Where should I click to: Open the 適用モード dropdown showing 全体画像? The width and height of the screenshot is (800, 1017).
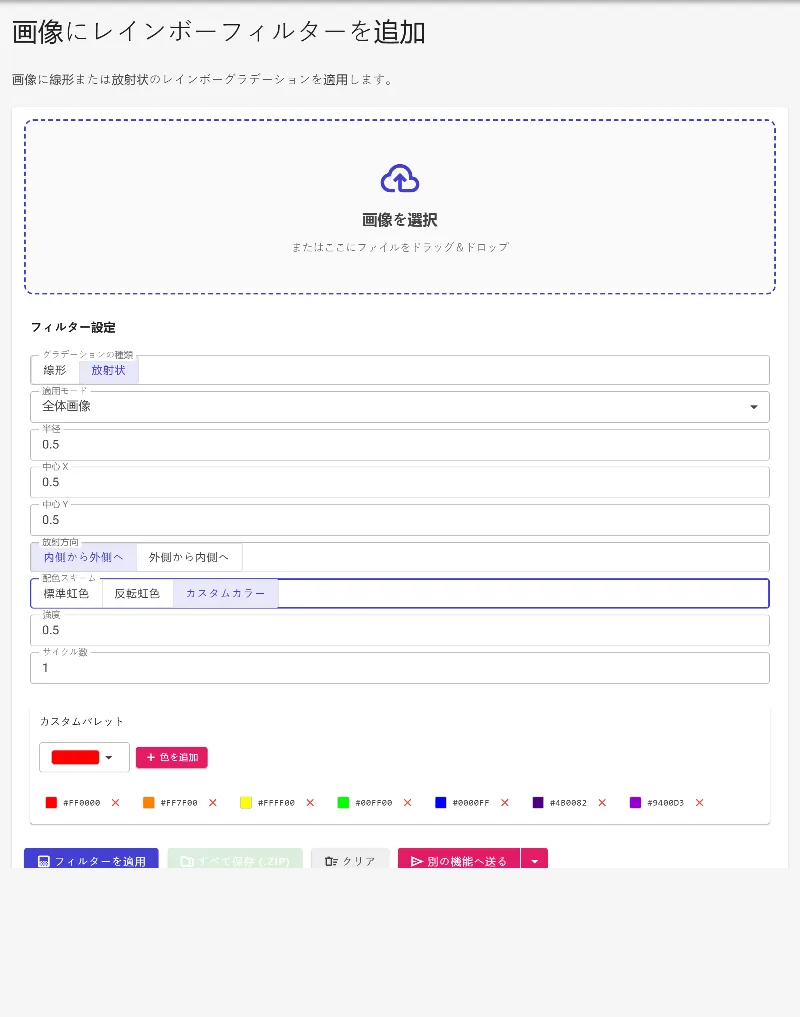point(400,407)
